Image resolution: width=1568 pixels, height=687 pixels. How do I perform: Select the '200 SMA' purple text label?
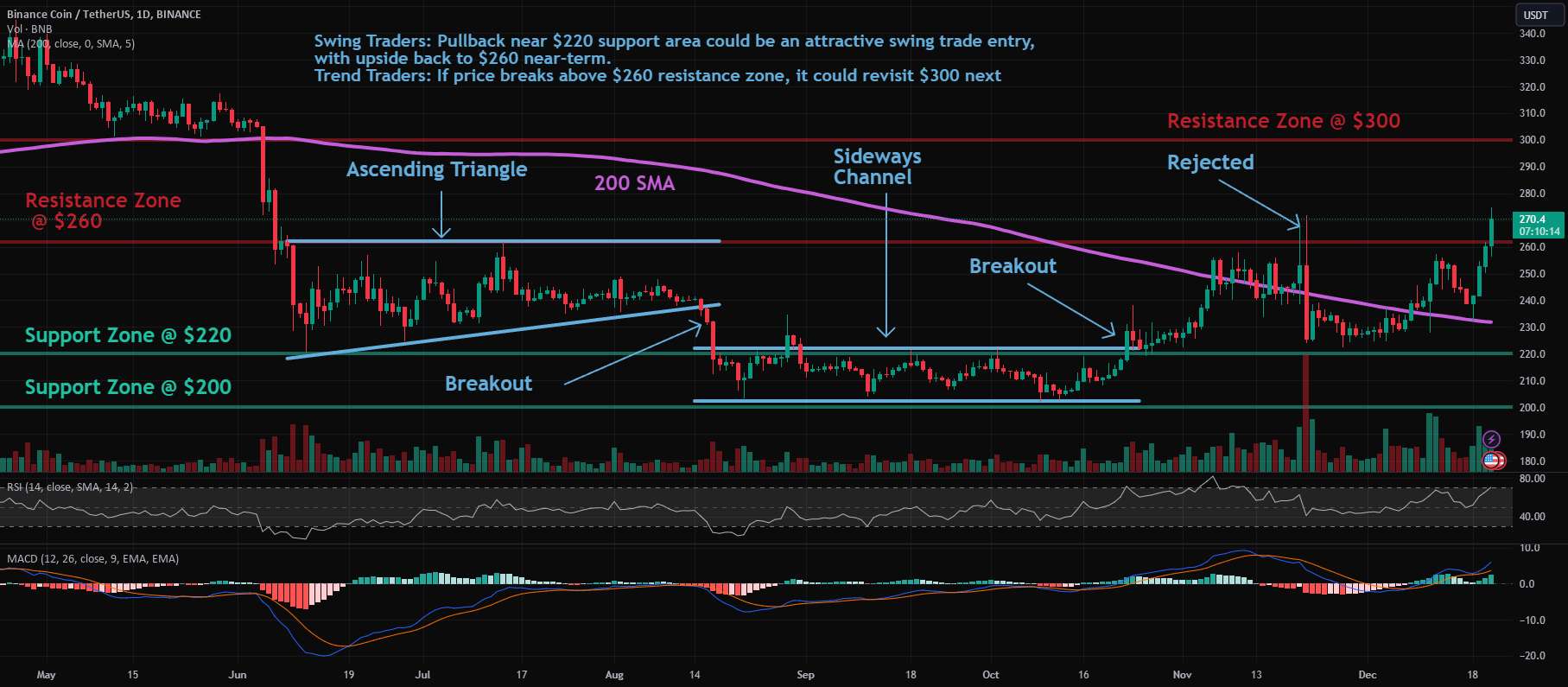(x=634, y=183)
